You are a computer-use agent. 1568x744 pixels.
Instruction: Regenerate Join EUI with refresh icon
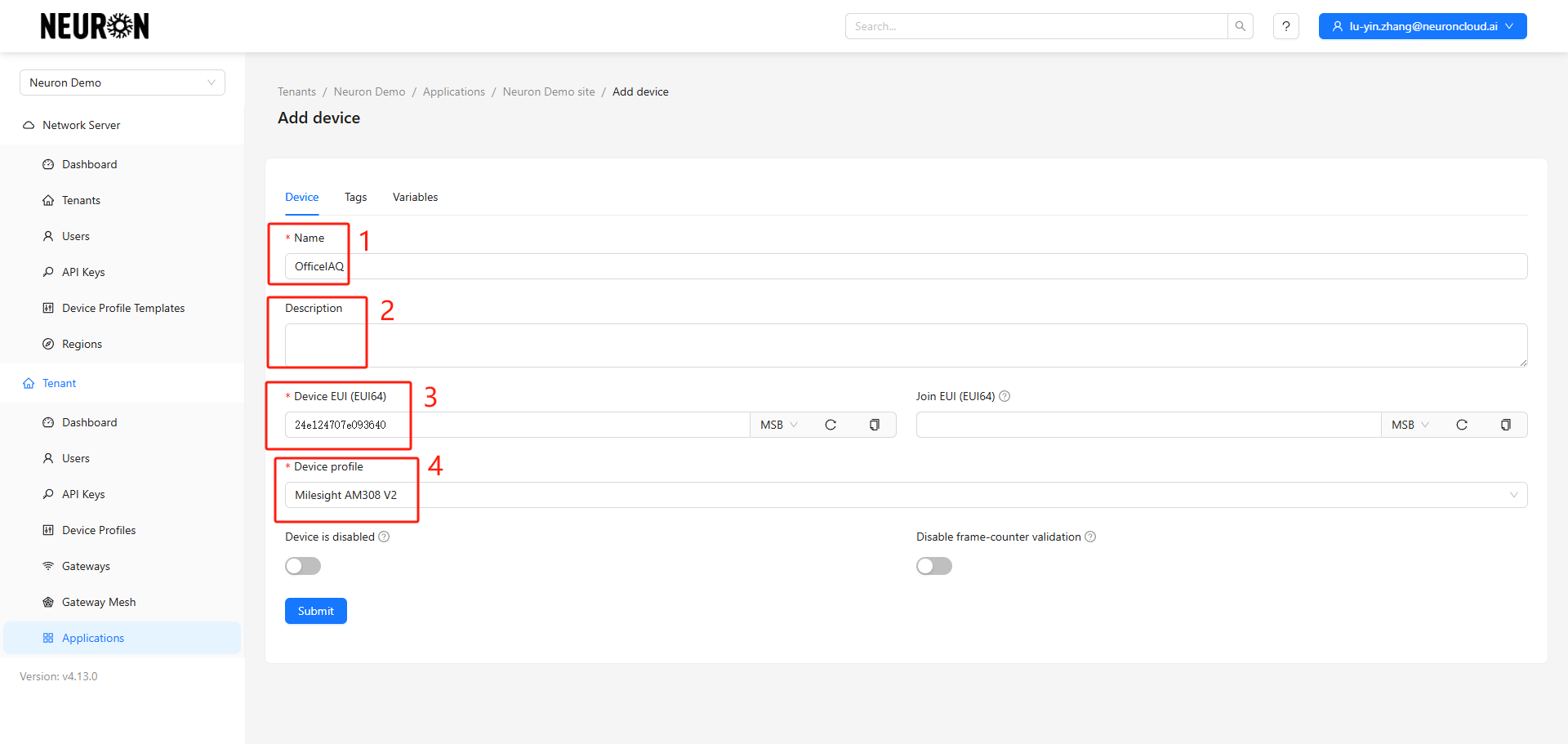tap(1462, 425)
